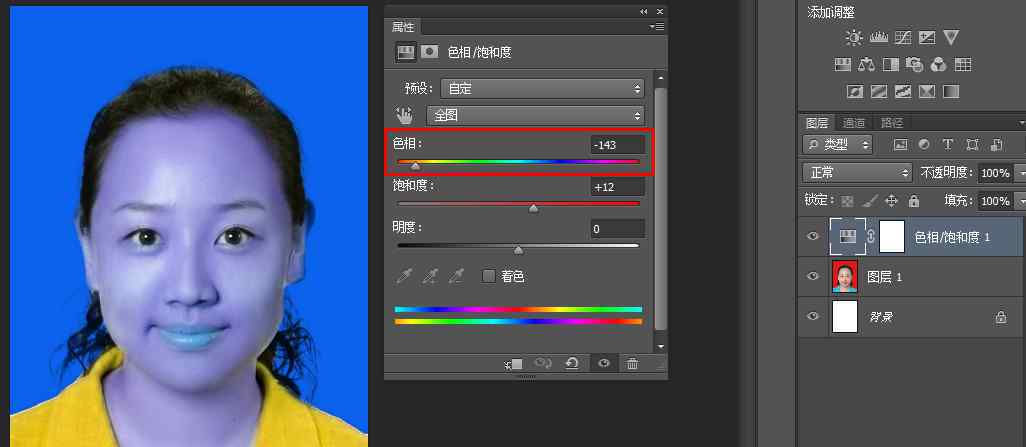The height and width of the screenshot is (447, 1026).
Task: Switch to the 图层 tab
Action: tap(817, 122)
